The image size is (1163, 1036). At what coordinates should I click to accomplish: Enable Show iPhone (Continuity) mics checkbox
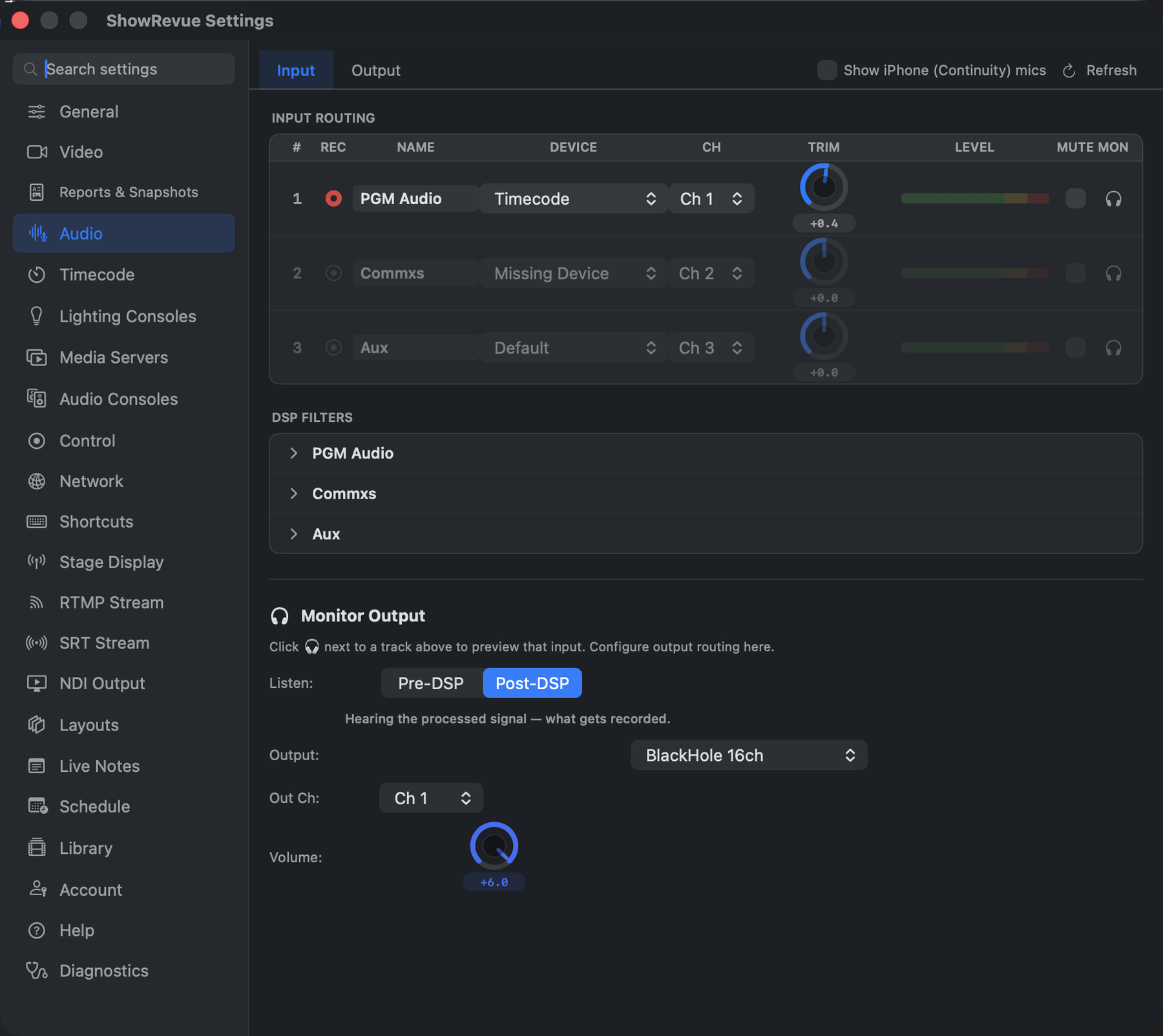coord(826,70)
